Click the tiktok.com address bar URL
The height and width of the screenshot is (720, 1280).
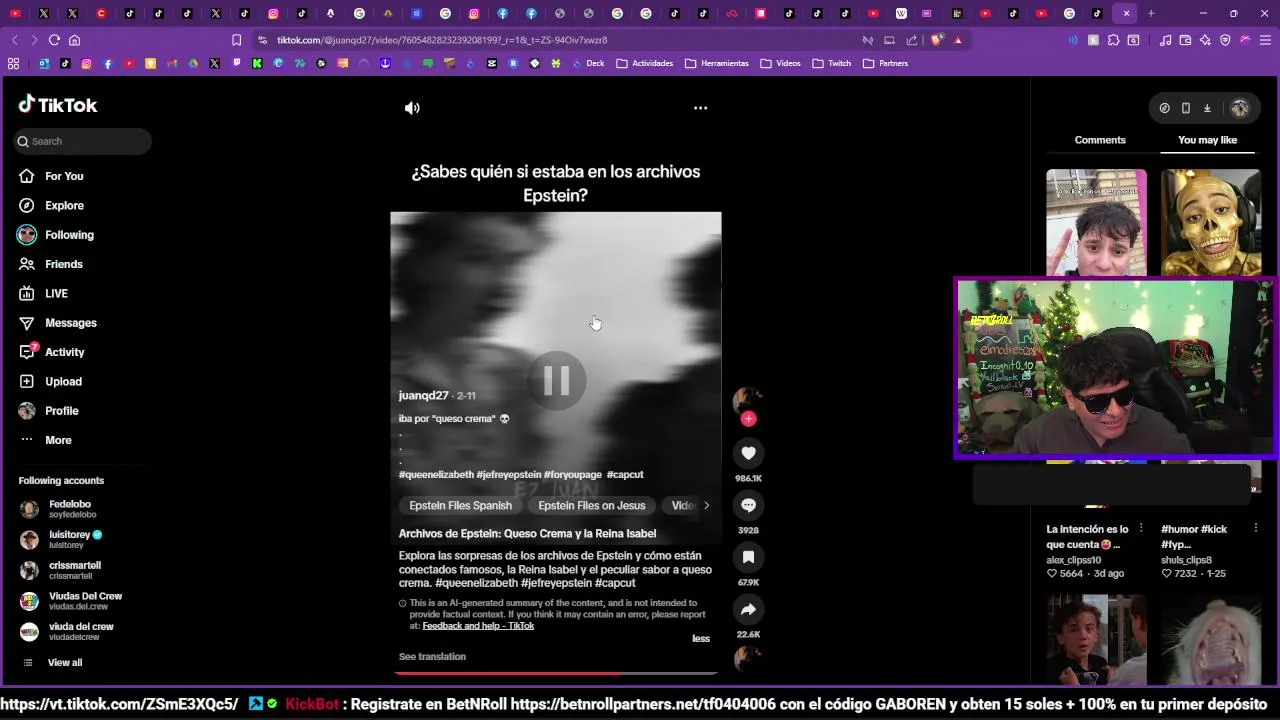tap(442, 40)
